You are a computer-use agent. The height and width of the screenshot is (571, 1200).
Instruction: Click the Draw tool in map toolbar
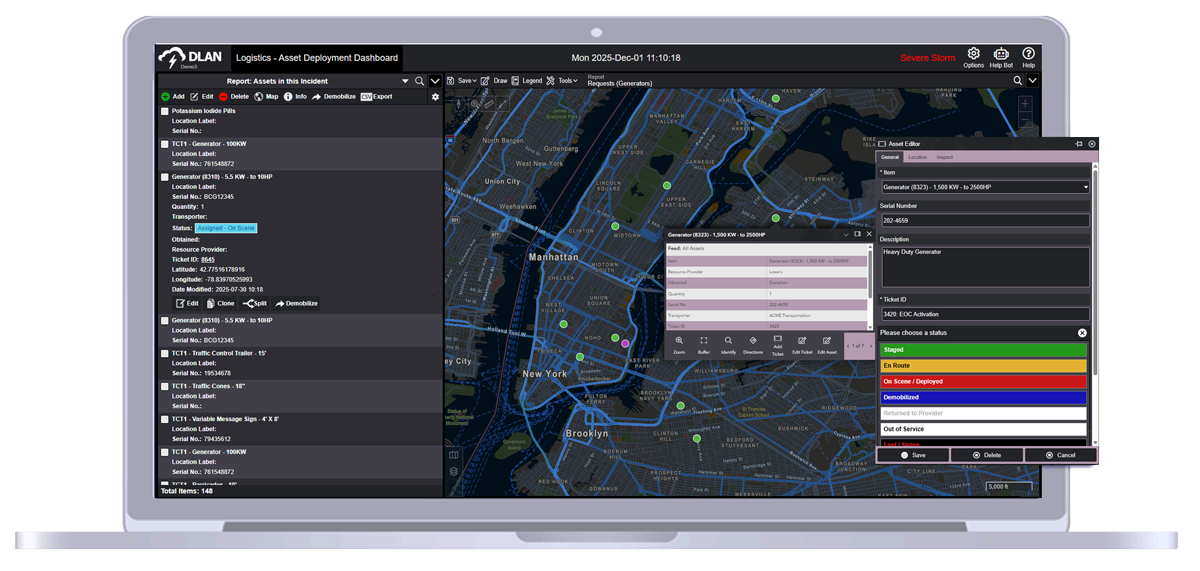click(x=494, y=81)
